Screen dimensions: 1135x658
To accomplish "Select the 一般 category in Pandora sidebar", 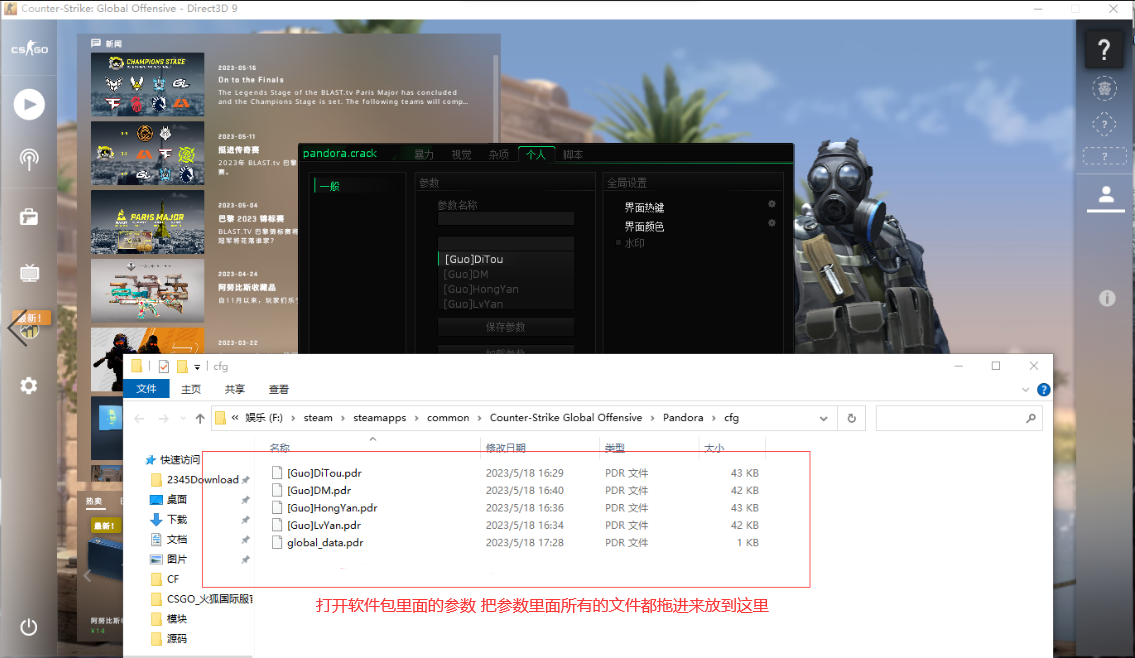I will 329,186.
